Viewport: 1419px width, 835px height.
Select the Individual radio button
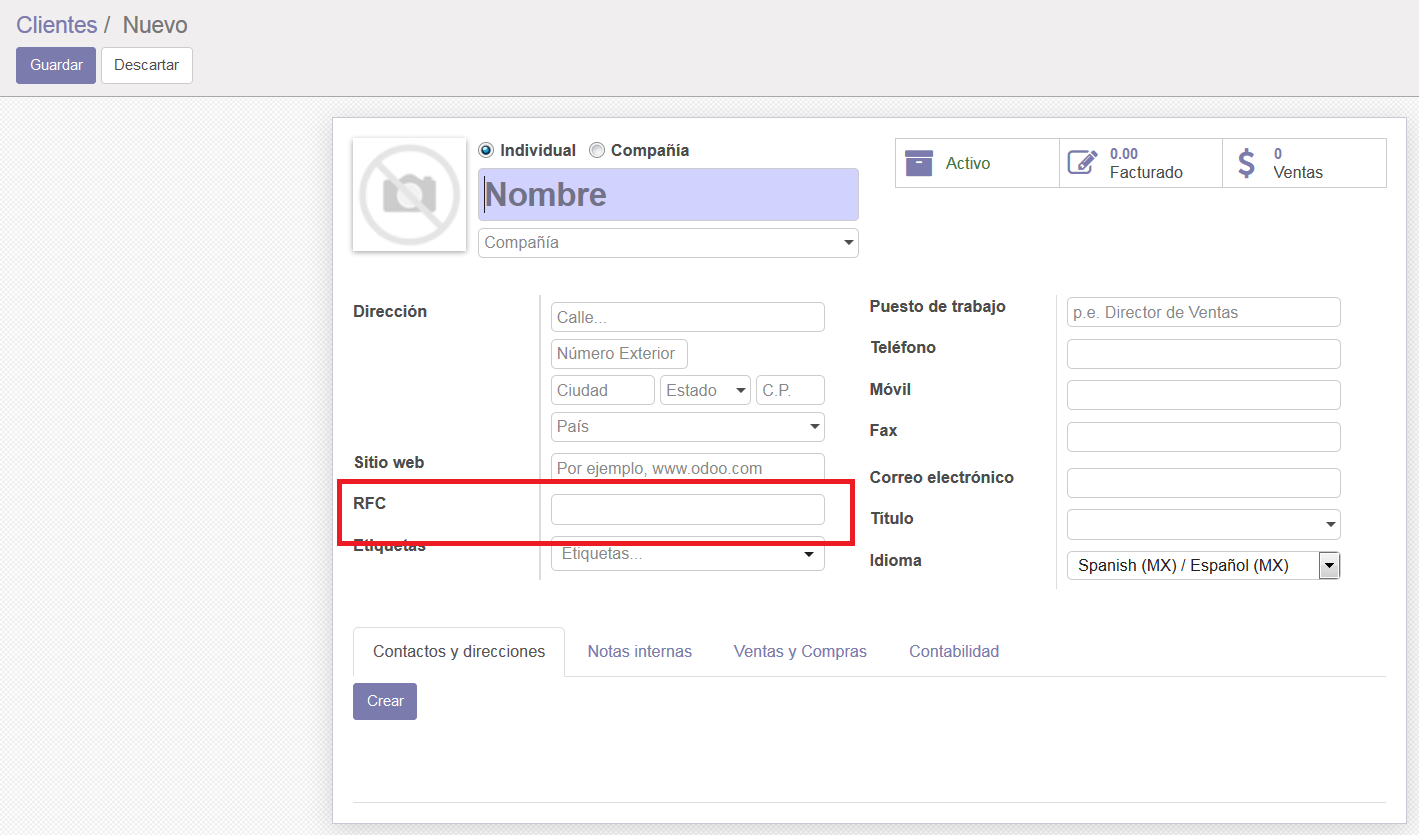click(486, 151)
